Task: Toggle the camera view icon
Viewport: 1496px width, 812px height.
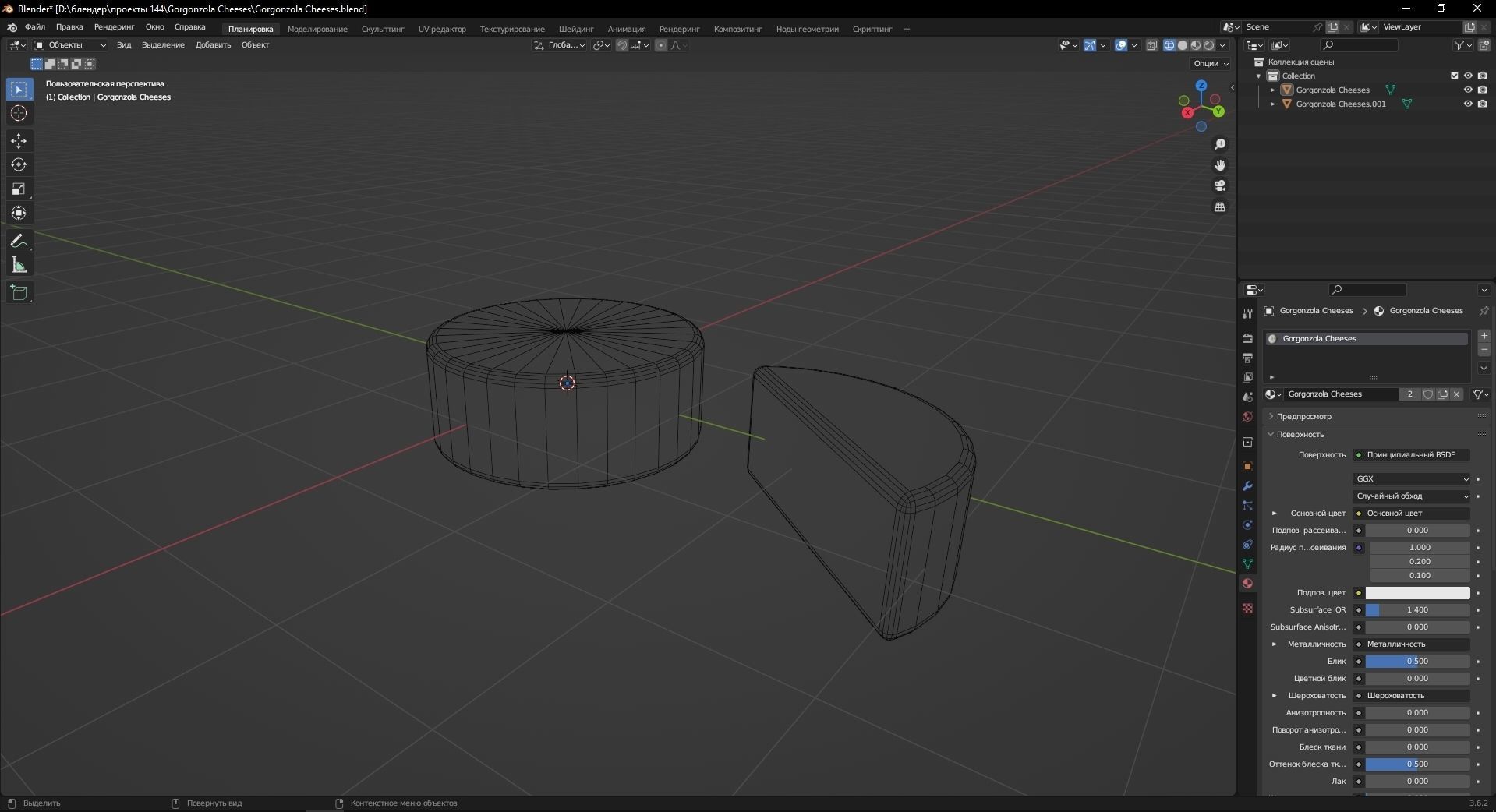Action: [1220, 186]
